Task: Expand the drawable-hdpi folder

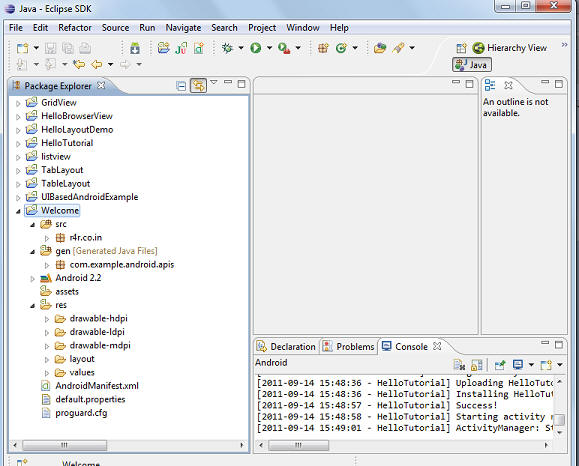Action: click(x=47, y=319)
